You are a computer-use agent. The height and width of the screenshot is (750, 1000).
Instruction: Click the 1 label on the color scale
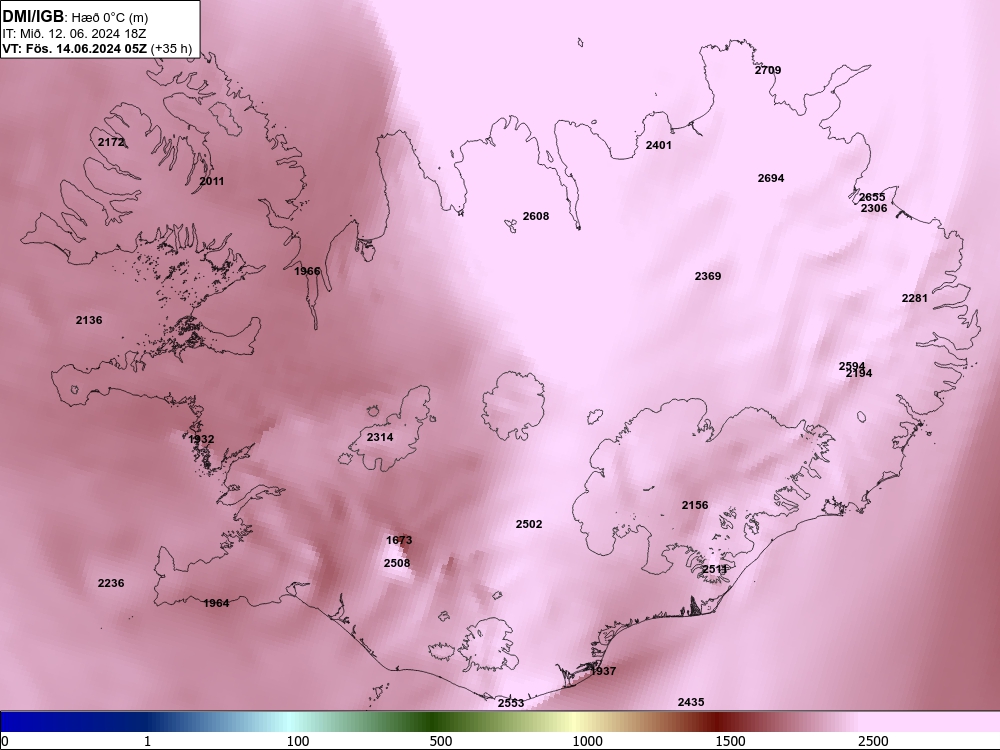coord(147,741)
